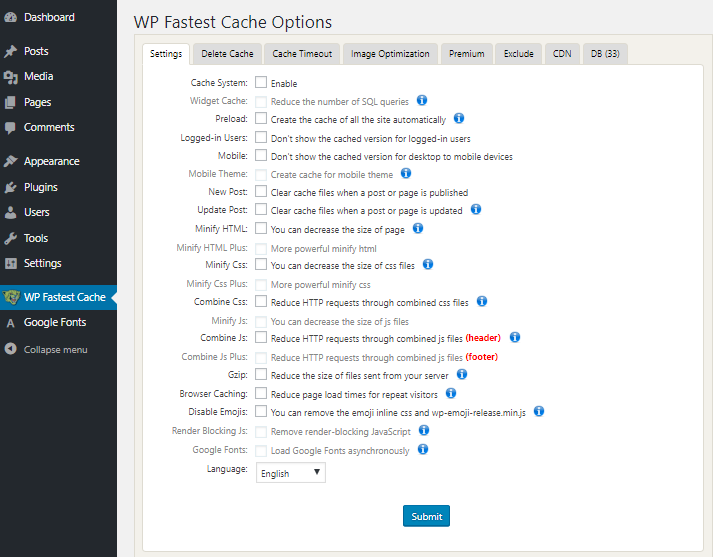Viewport: 713px width, 557px height.
Task: Open the Premium tab
Action: point(467,54)
